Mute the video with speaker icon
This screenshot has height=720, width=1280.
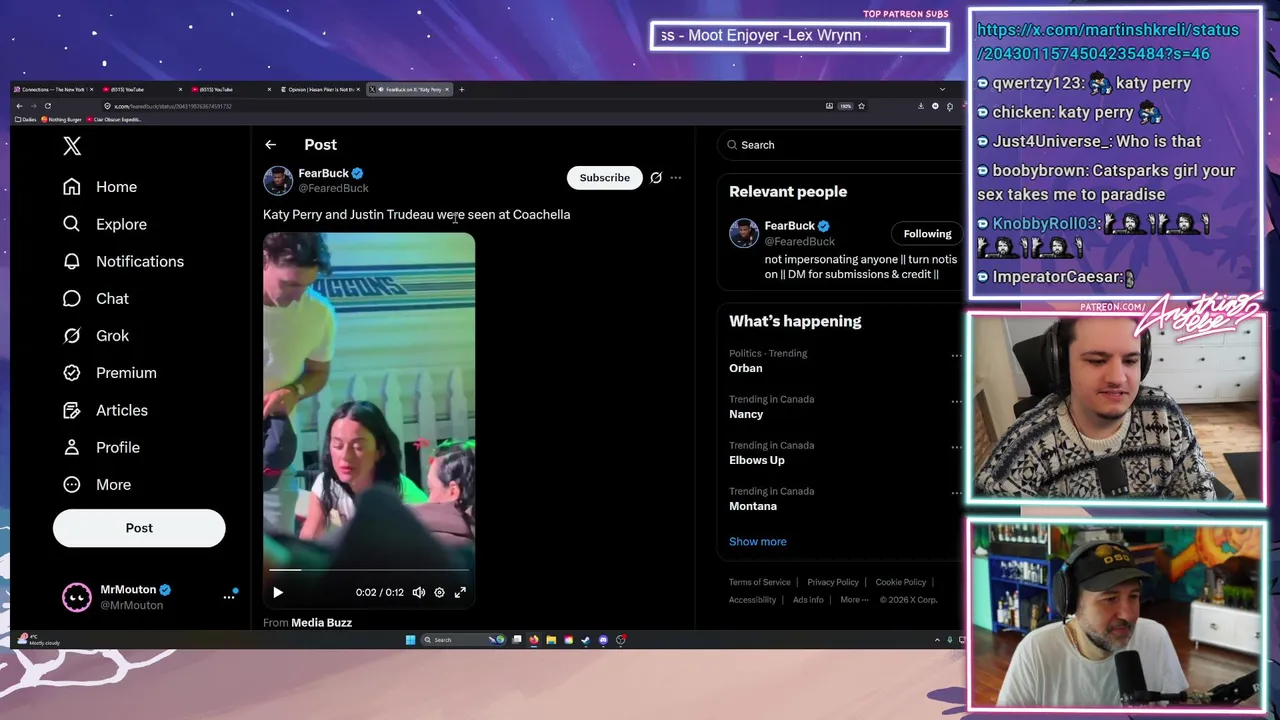[x=419, y=592]
